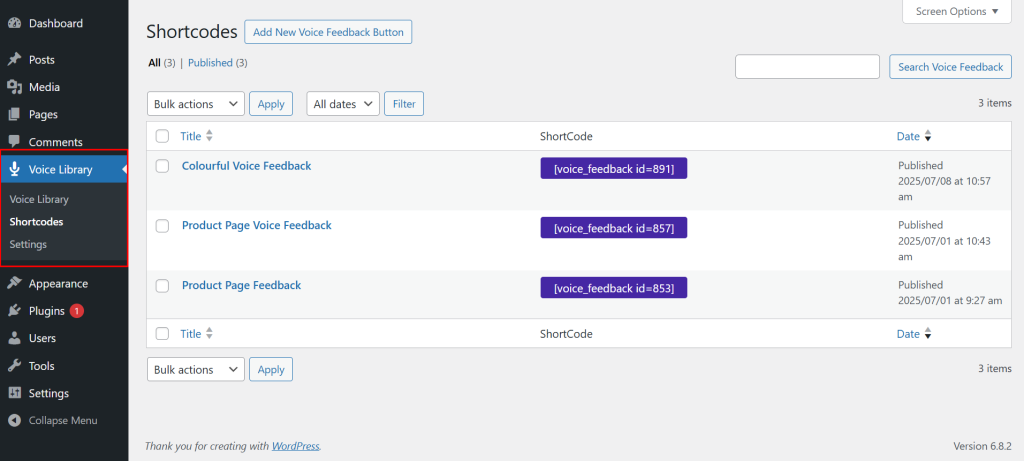Tick the Product Page Voice Feedback checkbox
1024x461 pixels.
point(163,226)
